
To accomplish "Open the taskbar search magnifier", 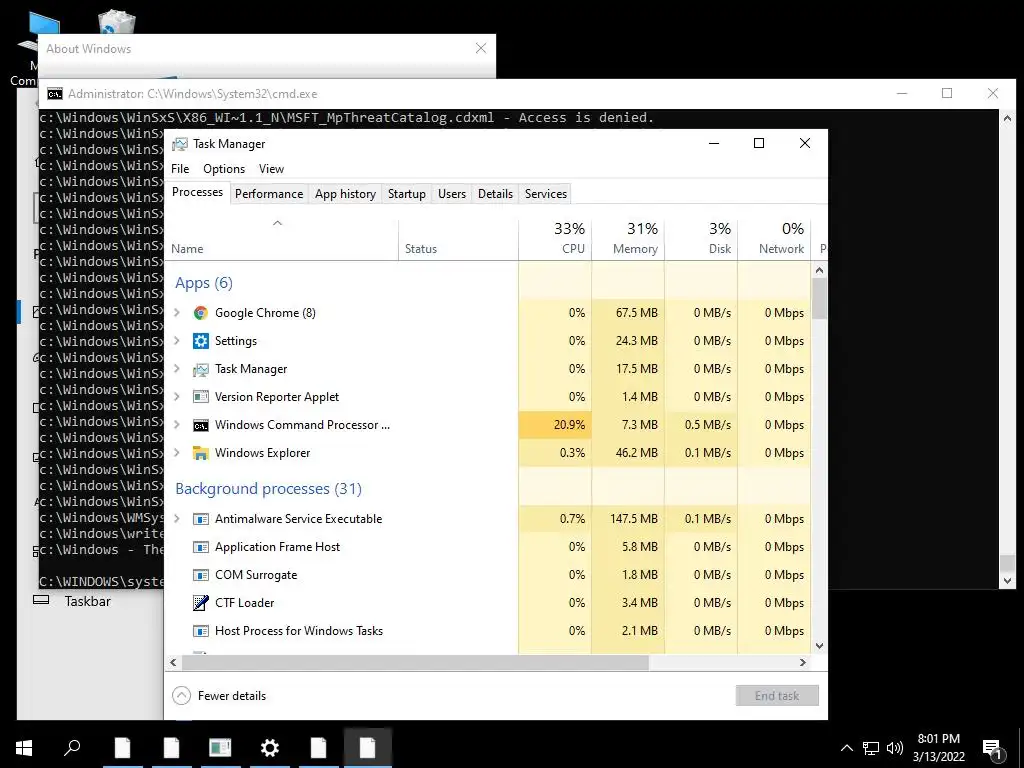I will point(72,747).
